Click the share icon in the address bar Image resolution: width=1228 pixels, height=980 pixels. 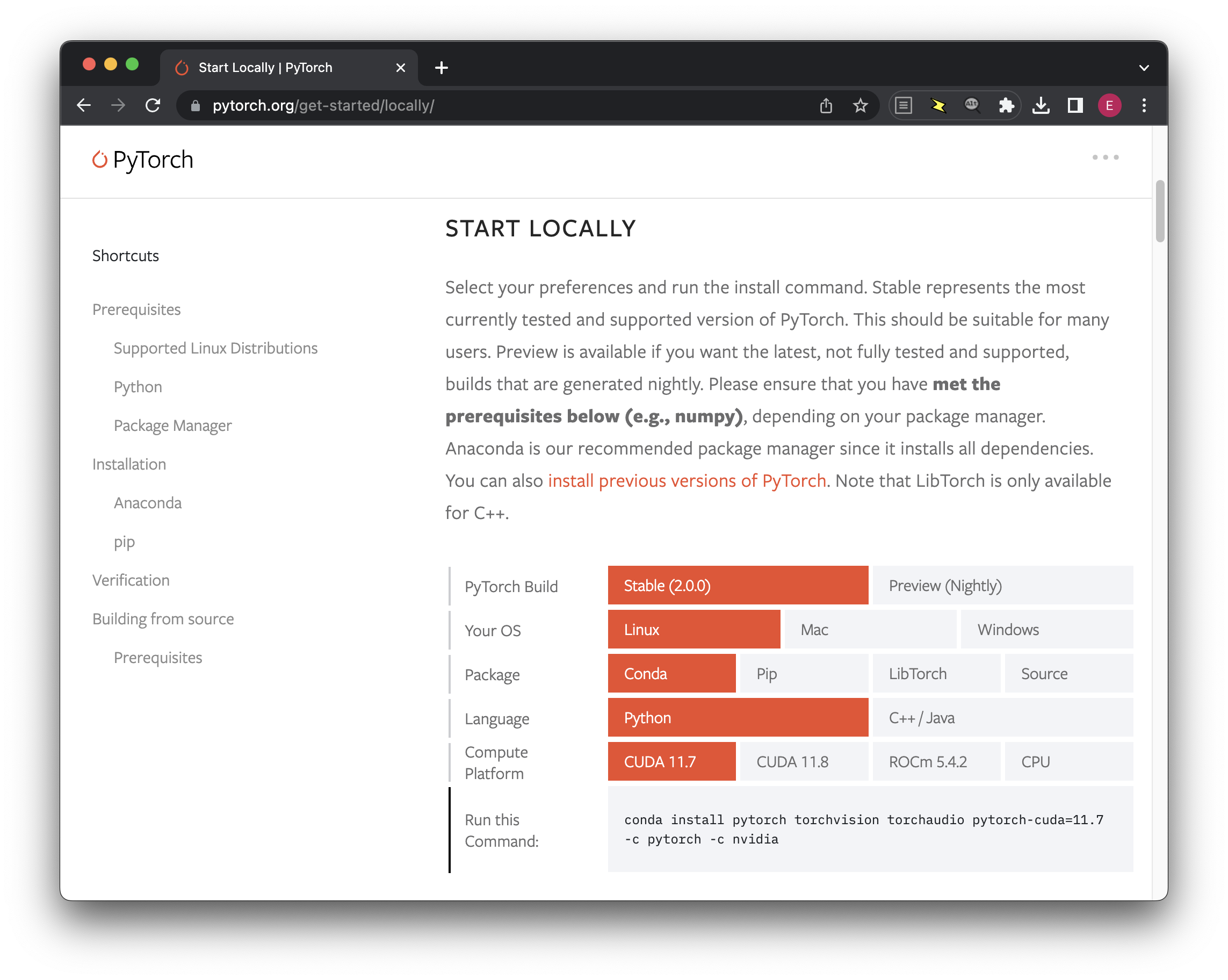pyautogui.click(x=826, y=105)
